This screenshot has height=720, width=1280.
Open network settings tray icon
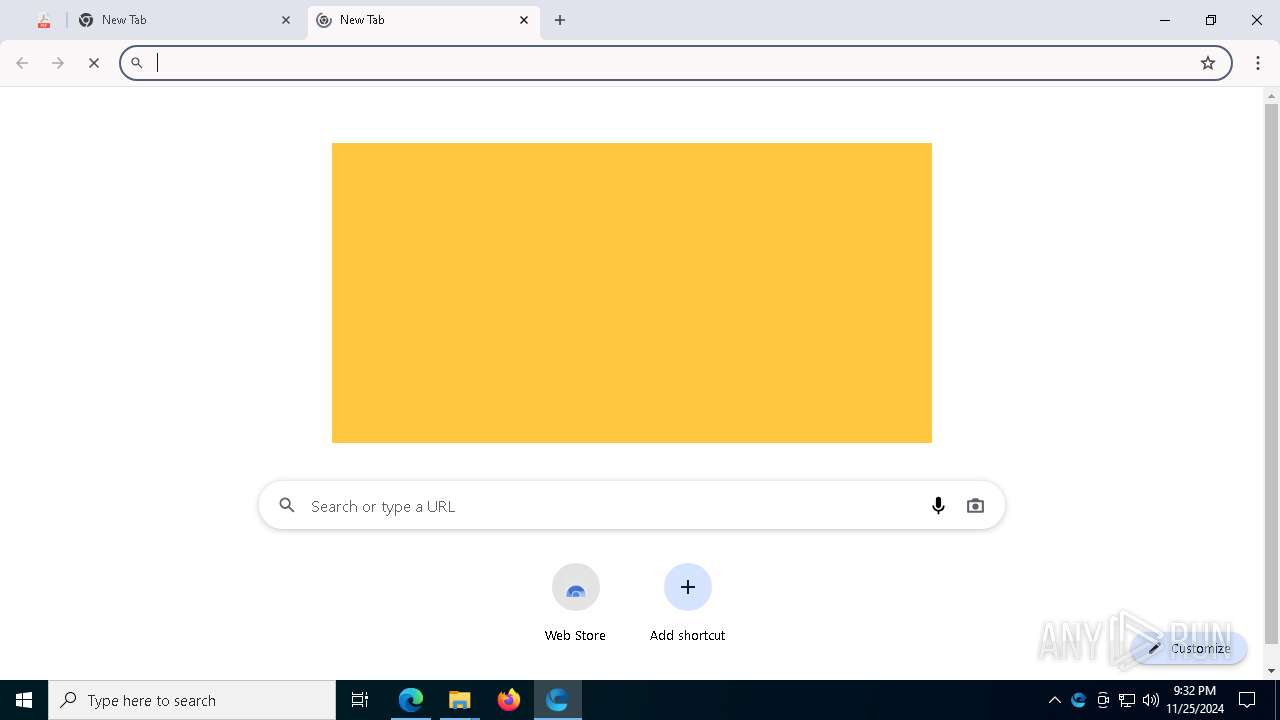1127,700
